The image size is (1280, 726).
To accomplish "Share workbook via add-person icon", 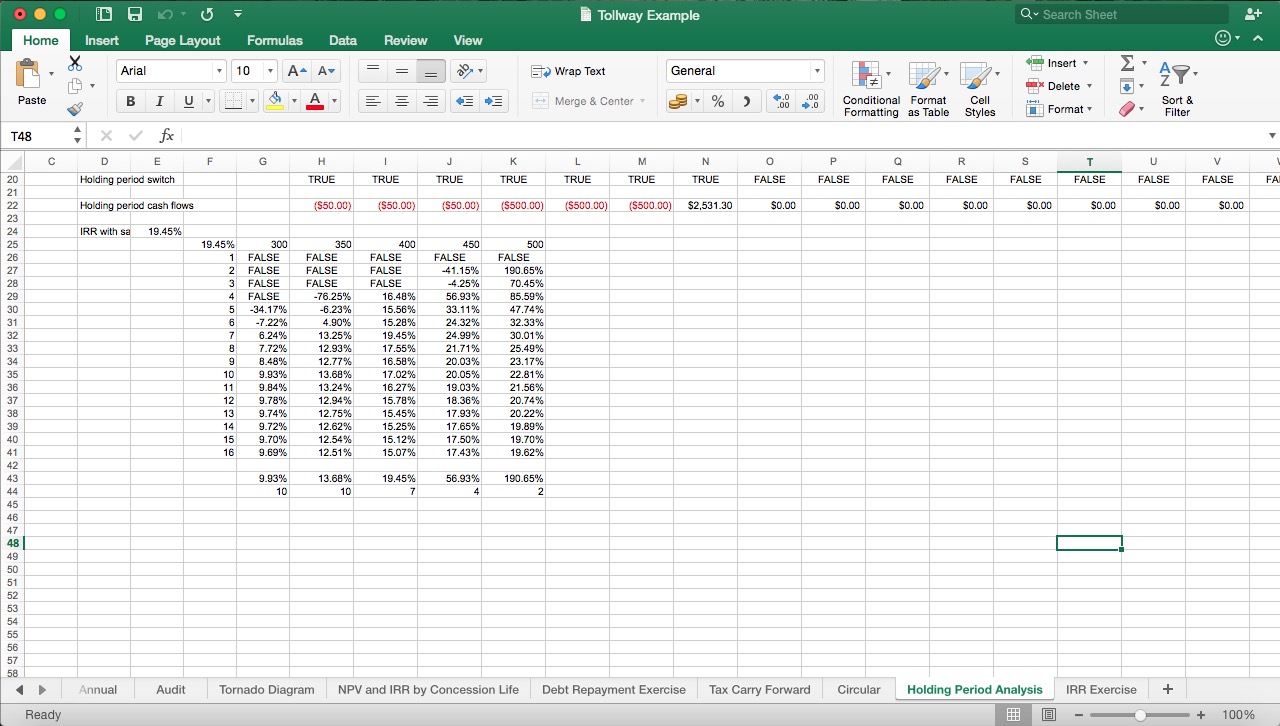I will click(x=1253, y=14).
